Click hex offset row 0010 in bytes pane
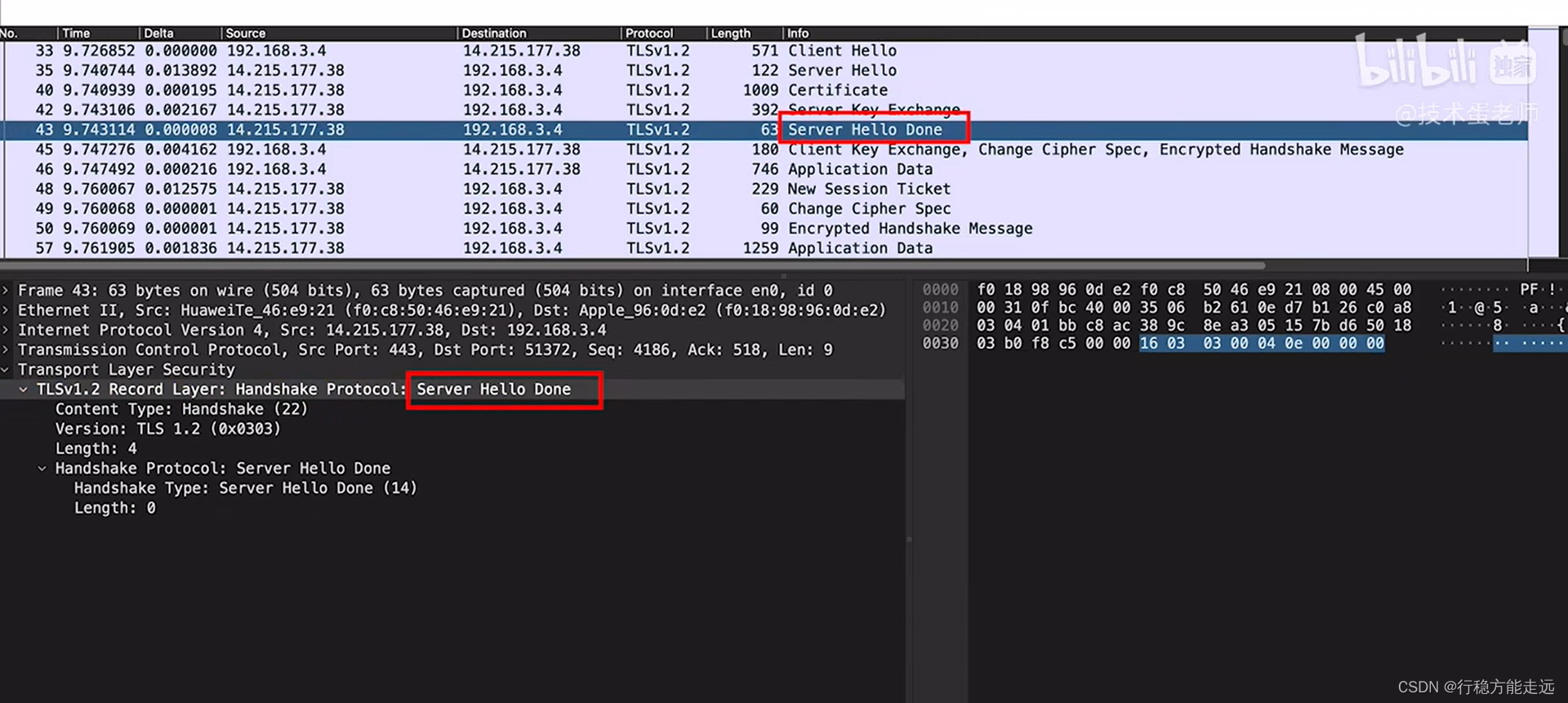The width and height of the screenshot is (1568, 703). (x=941, y=308)
